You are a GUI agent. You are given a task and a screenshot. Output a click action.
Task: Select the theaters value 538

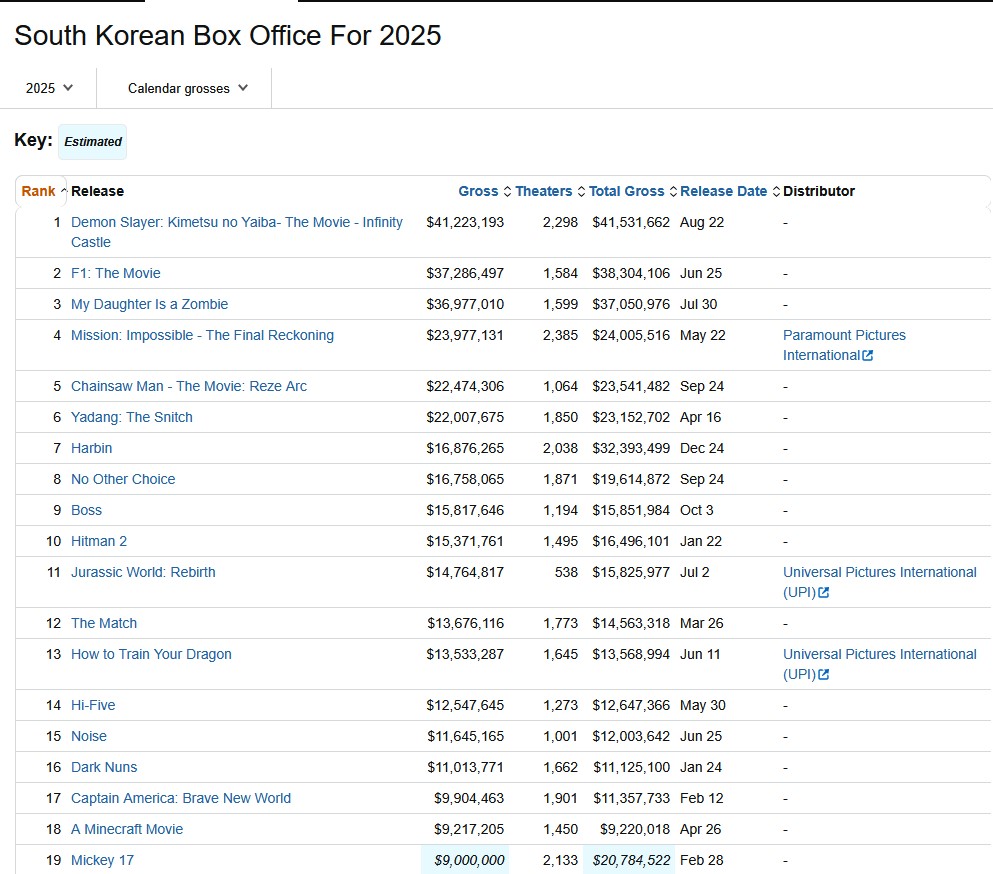click(566, 573)
